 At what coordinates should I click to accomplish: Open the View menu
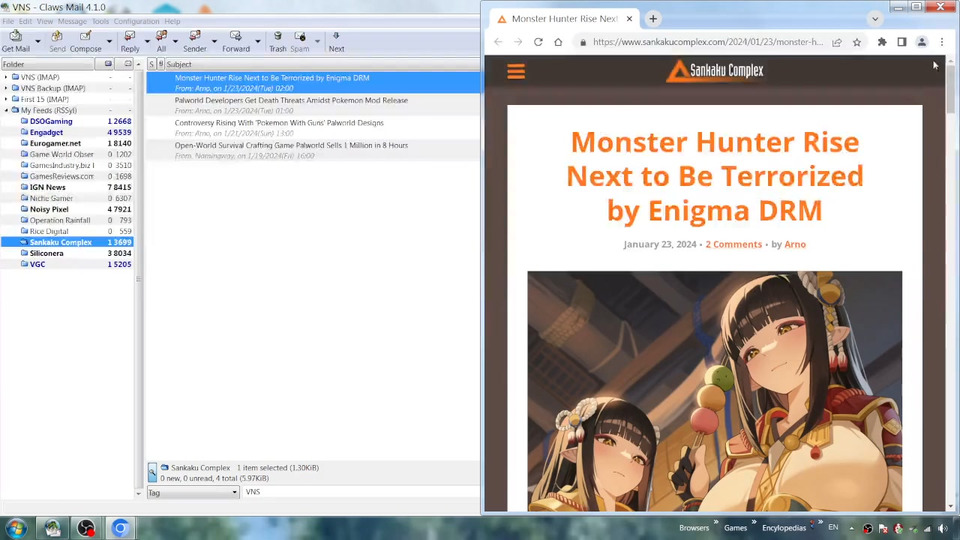45,21
